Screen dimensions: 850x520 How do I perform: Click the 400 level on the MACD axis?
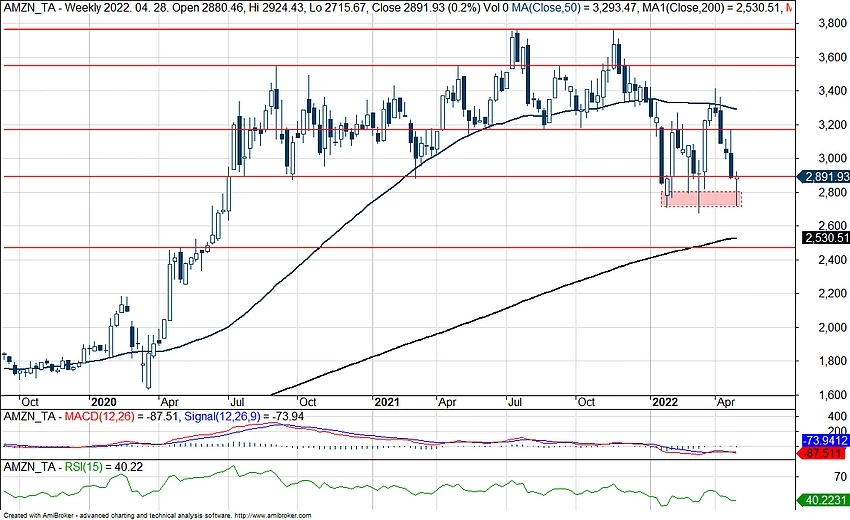[x=838, y=416]
